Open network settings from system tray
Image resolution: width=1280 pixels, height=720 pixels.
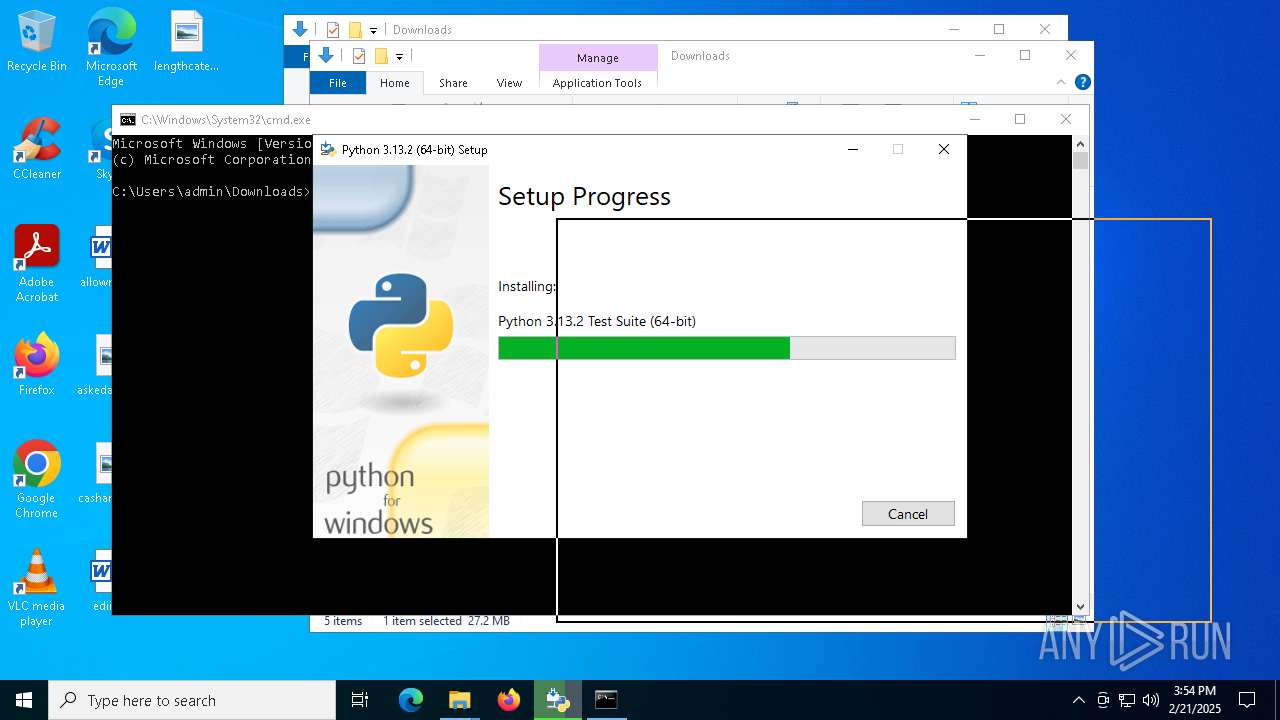[x=1127, y=700]
